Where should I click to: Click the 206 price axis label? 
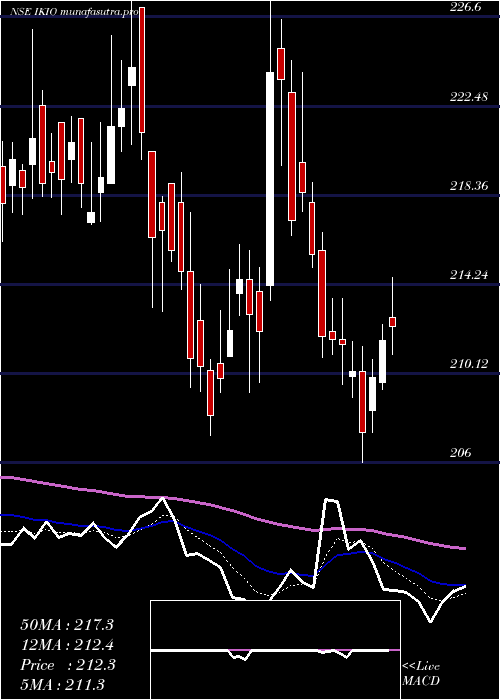click(x=461, y=453)
